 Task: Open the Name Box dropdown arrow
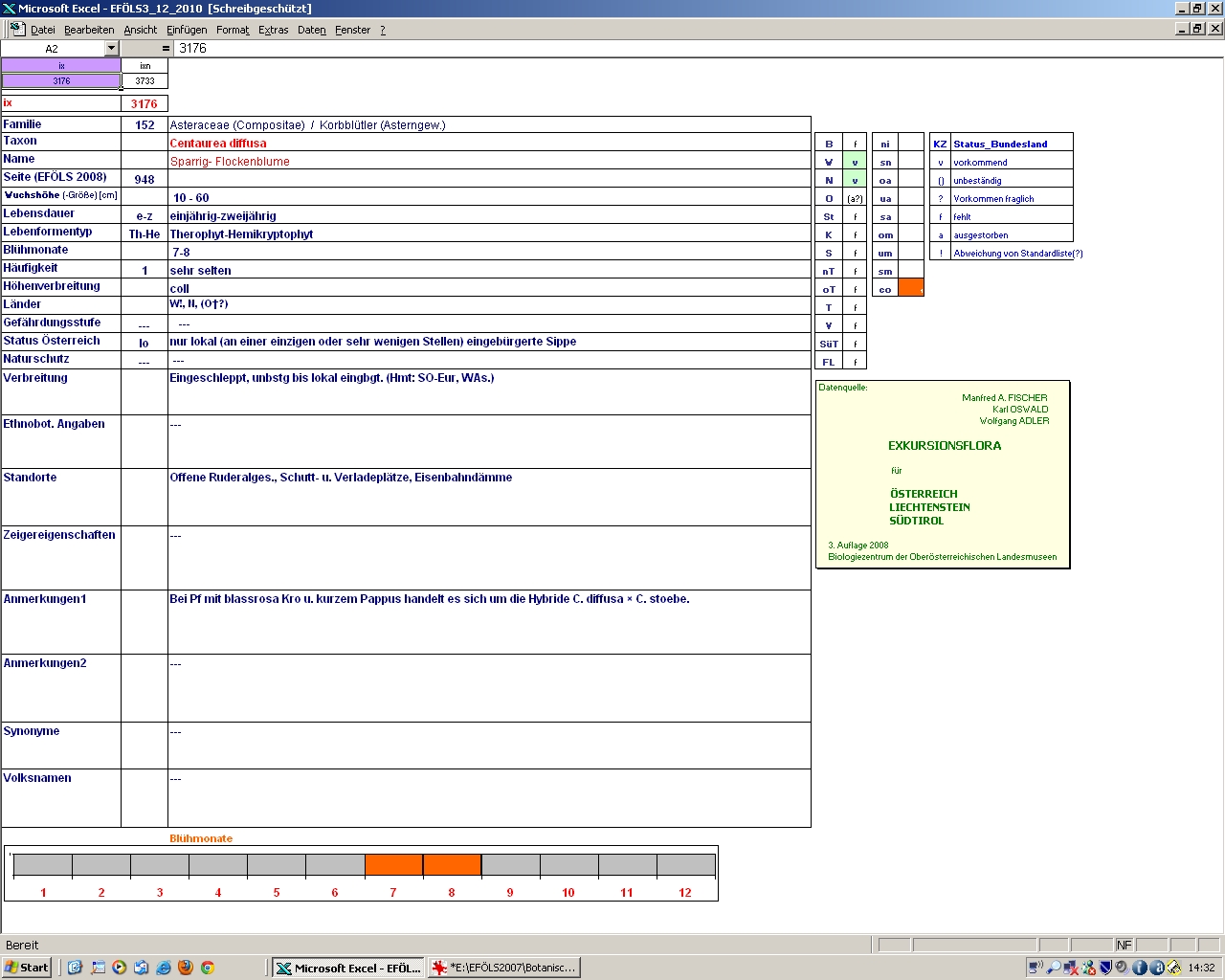pyautogui.click(x=111, y=48)
